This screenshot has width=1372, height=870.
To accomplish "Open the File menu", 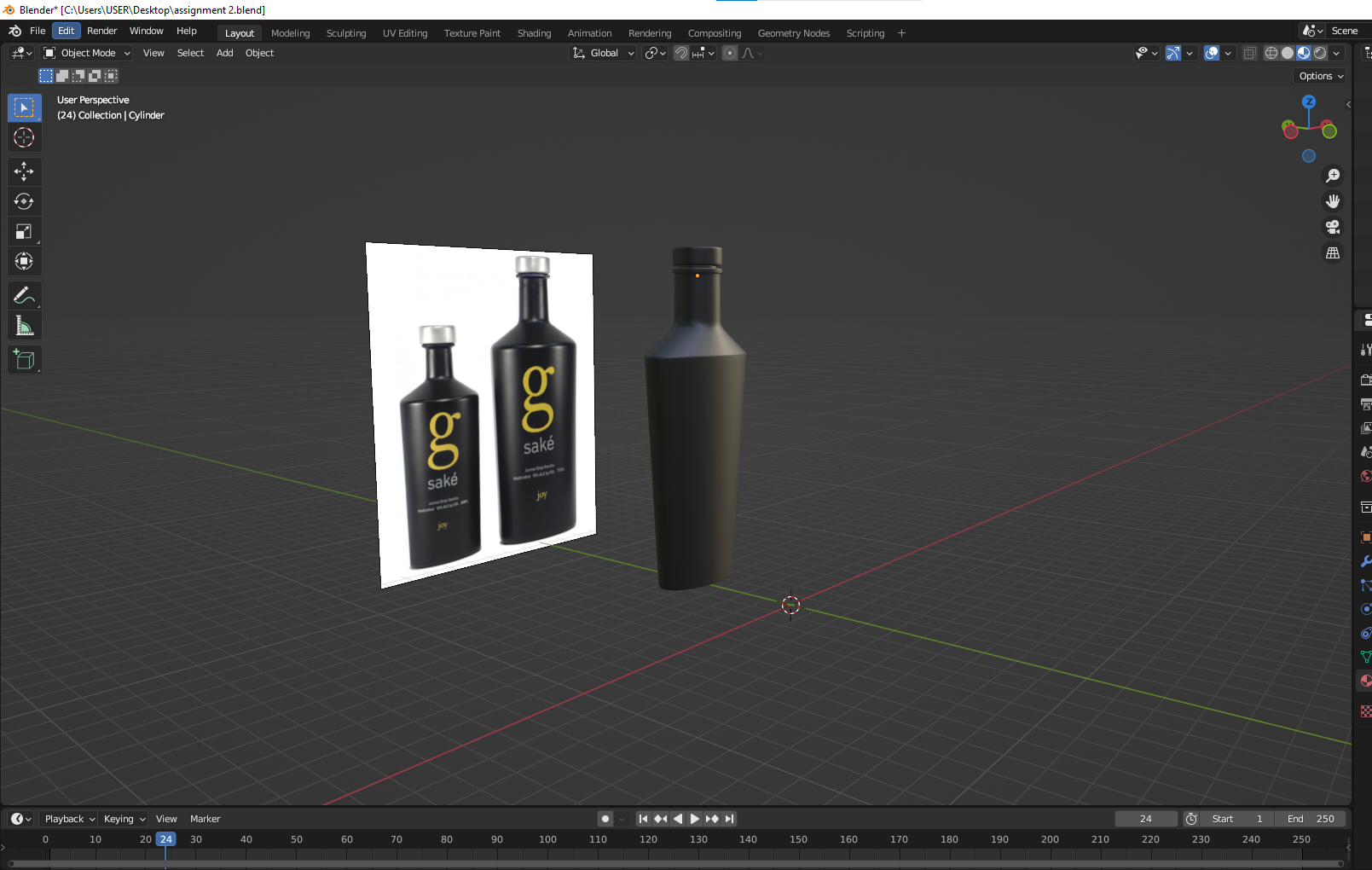I will point(38,31).
